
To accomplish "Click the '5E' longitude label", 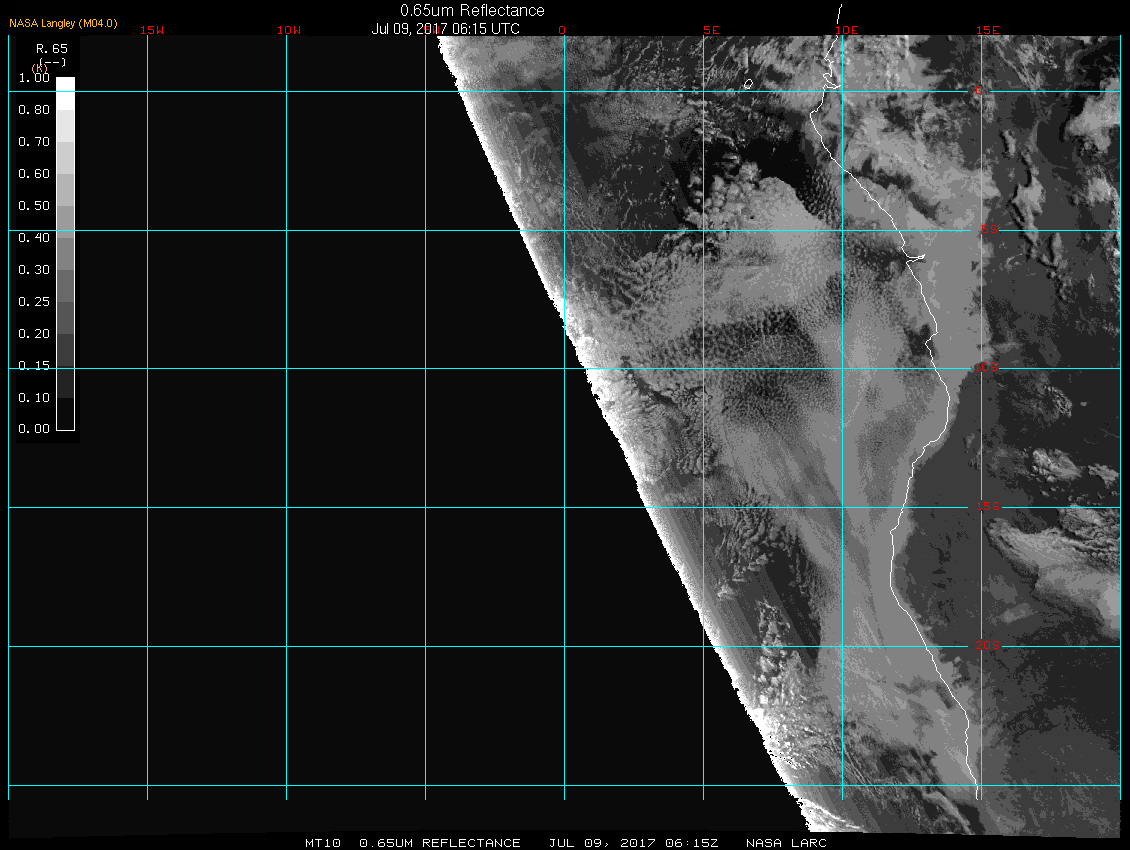I will coord(711,30).
